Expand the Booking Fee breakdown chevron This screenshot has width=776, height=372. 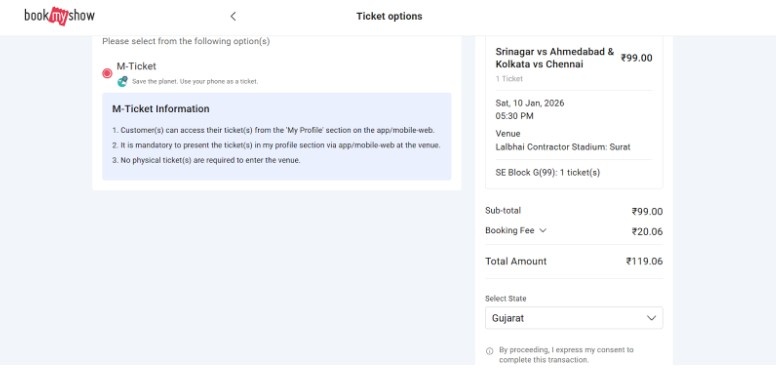[x=543, y=231]
